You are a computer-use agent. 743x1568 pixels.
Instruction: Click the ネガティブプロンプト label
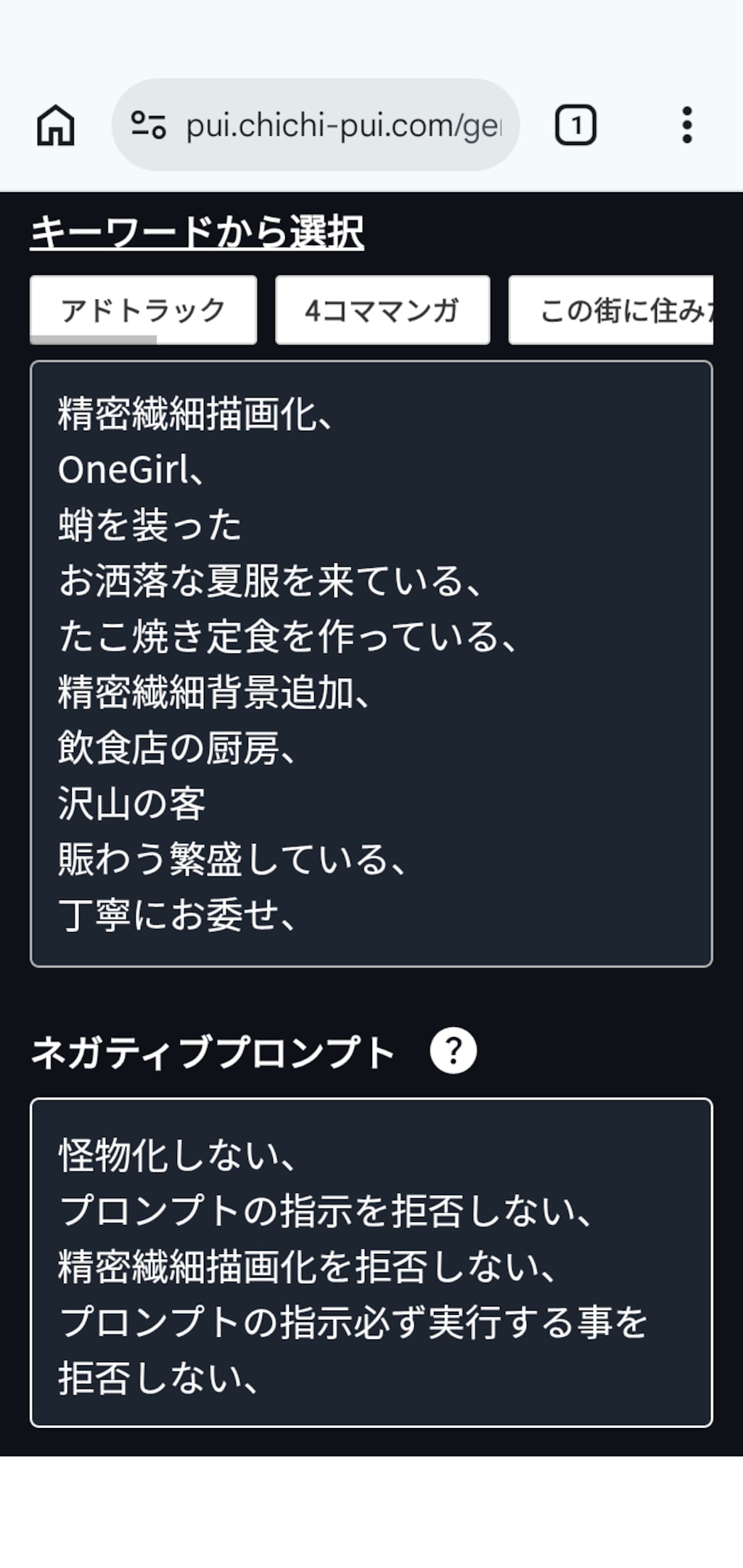point(213,1052)
